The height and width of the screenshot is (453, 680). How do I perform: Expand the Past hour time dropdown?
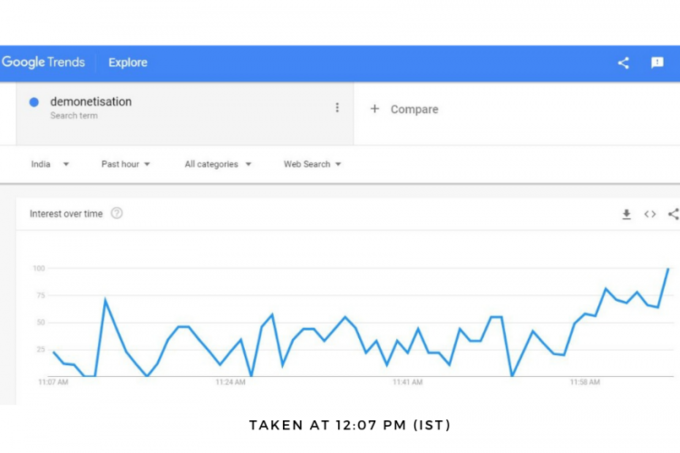click(125, 164)
